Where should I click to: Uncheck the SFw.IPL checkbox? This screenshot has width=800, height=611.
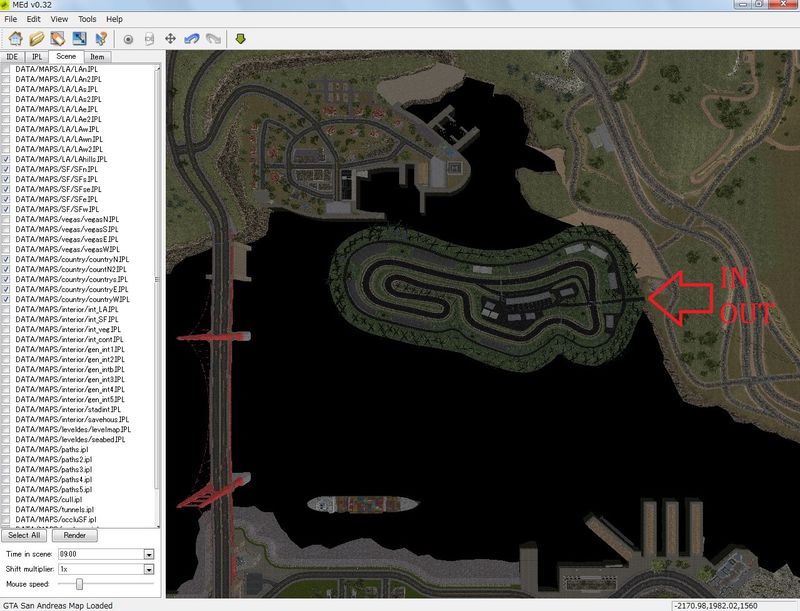(x=6, y=209)
